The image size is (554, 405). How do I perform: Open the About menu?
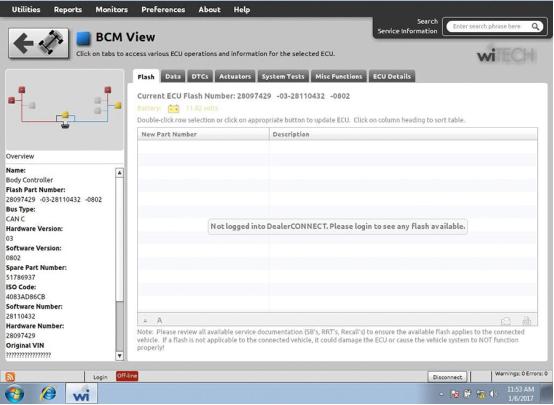pyautogui.click(x=210, y=10)
